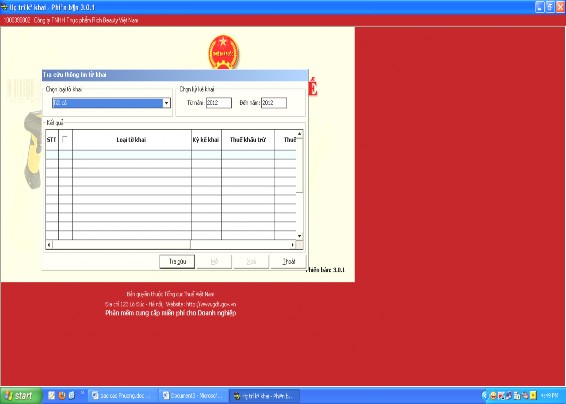
Task: Click the yellow square tray icon
Action: tap(533, 396)
